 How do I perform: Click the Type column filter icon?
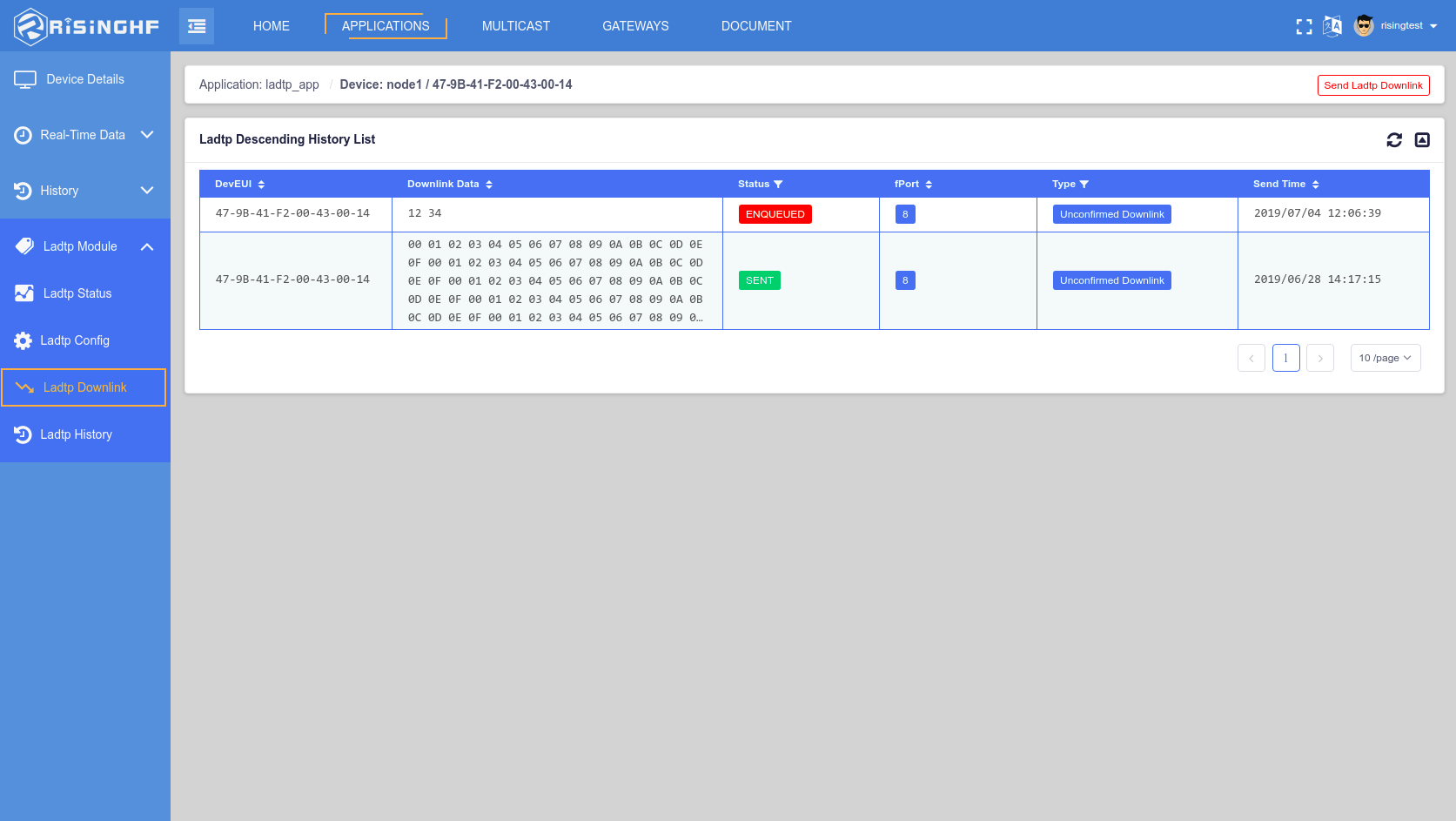[1084, 185]
